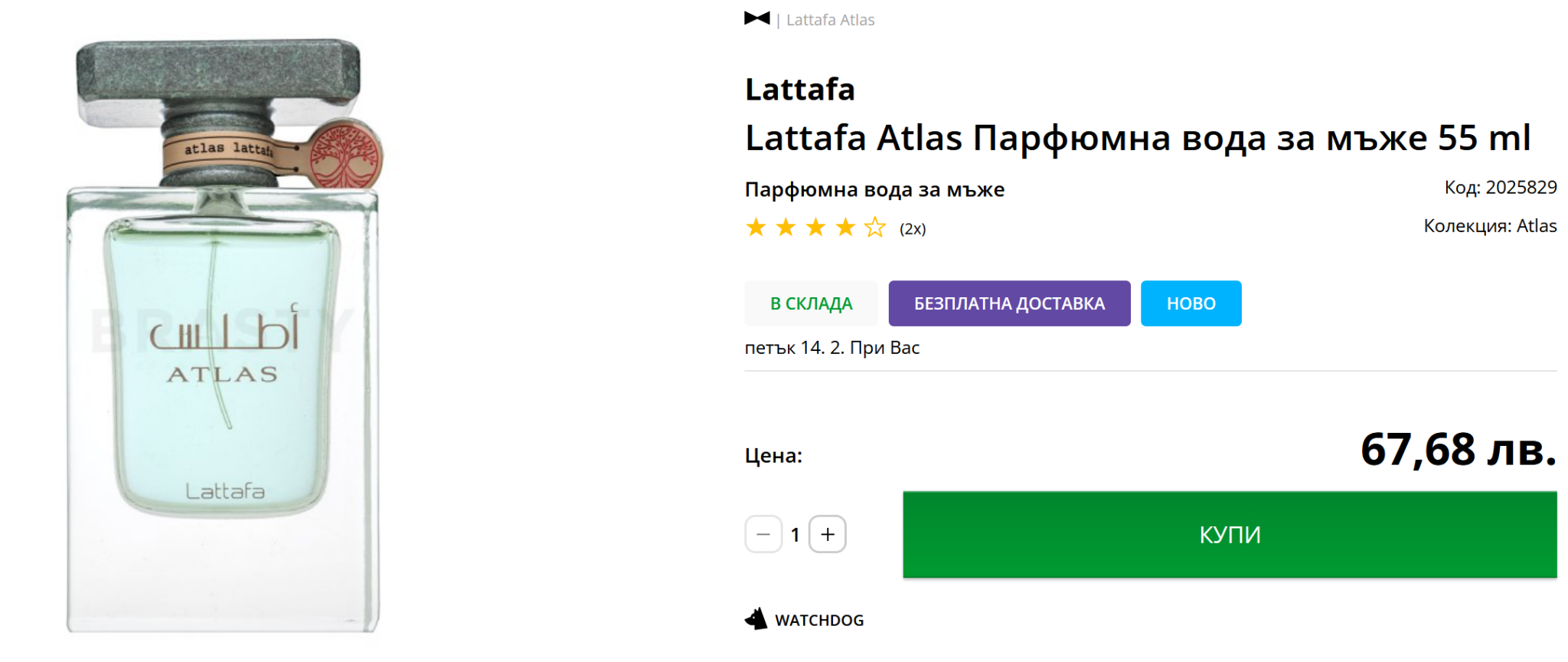This screenshot has height=662, width=1568.
Task: Click the blue НОВО badge
Action: 1191,303
